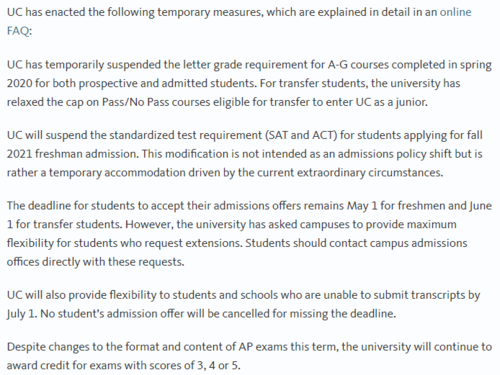
Task: Click the word 'temporary' in the first sentence
Action: pos(184,12)
